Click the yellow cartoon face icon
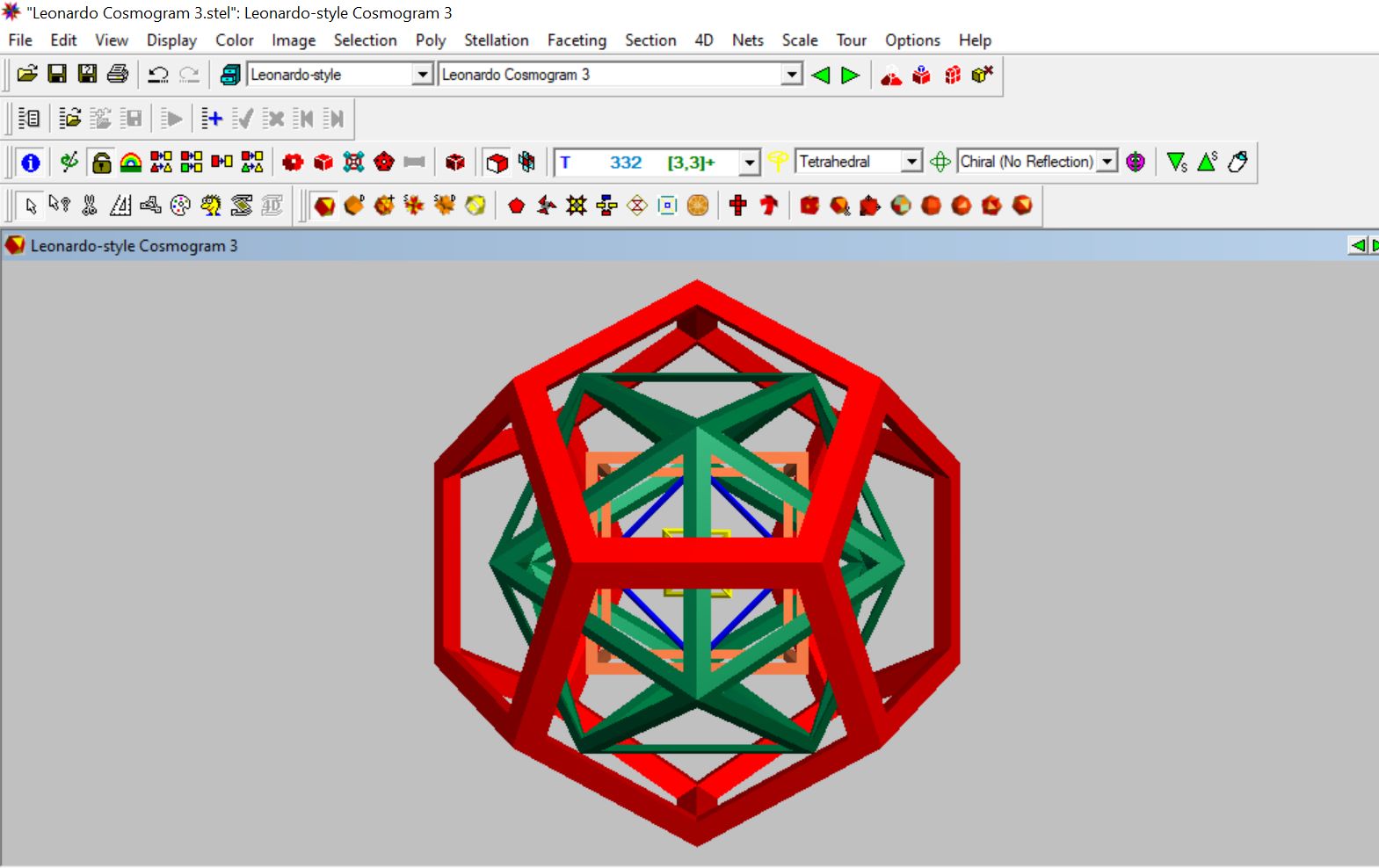Screen dimensions: 1379x868 pyautogui.click(x=211, y=206)
